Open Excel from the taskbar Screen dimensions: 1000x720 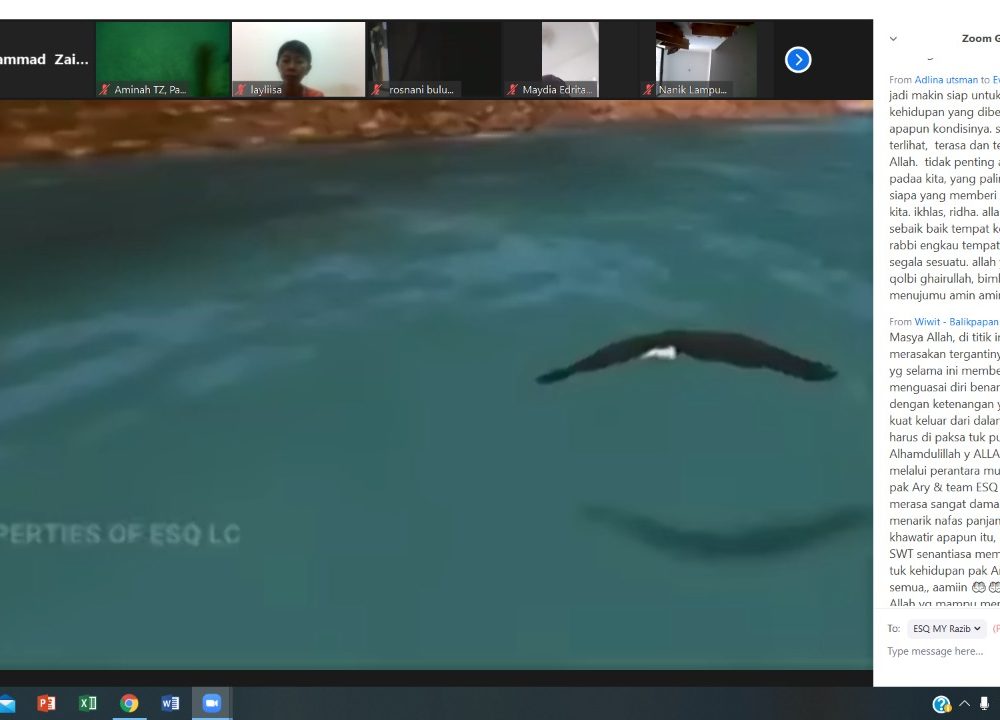pyautogui.click(x=88, y=703)
